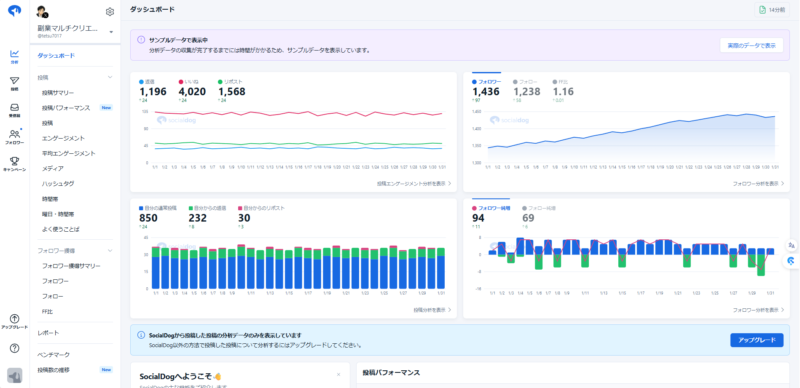Screen dimensions: 800x388
Task: Open FF比 item in the sidebar
Action: coord(47,311)
